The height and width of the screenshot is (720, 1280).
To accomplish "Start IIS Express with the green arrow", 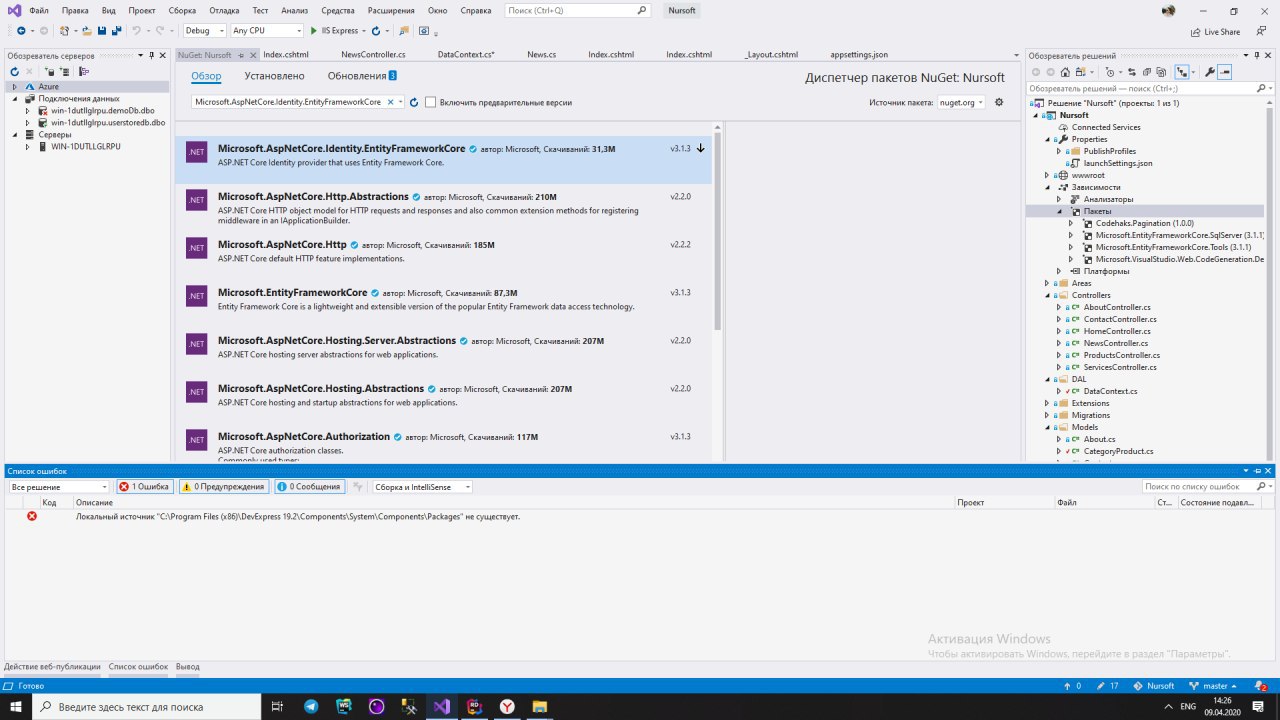I will (x=314, y=31).
